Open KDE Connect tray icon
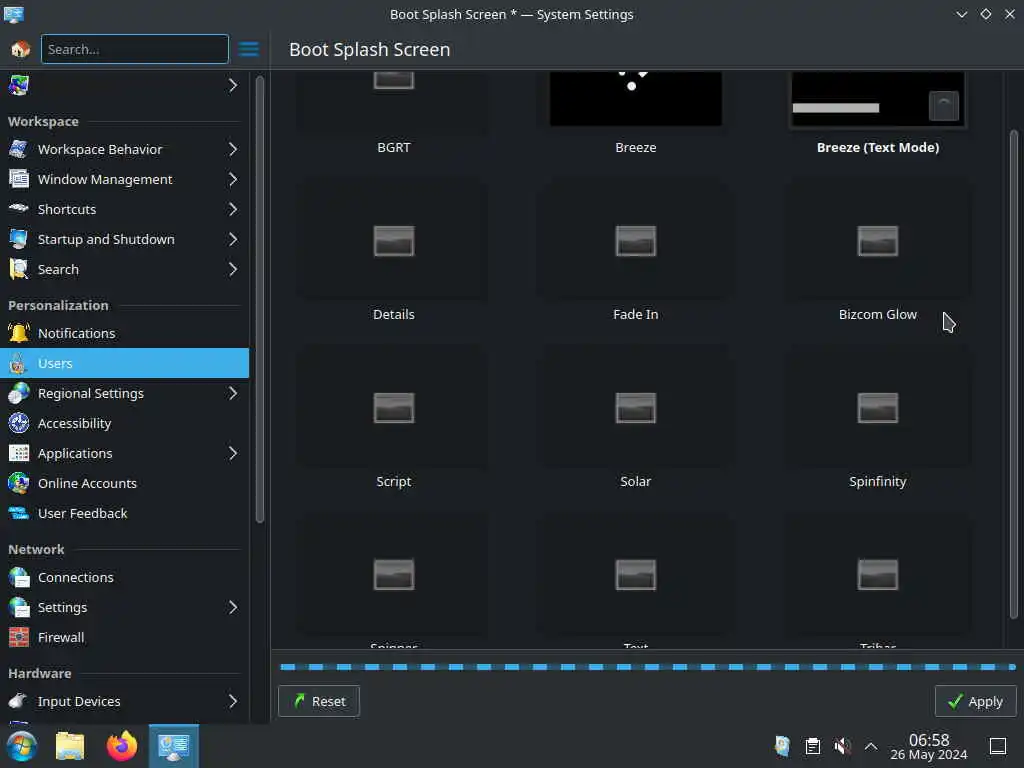1024x768 pixels. (782, 746)
